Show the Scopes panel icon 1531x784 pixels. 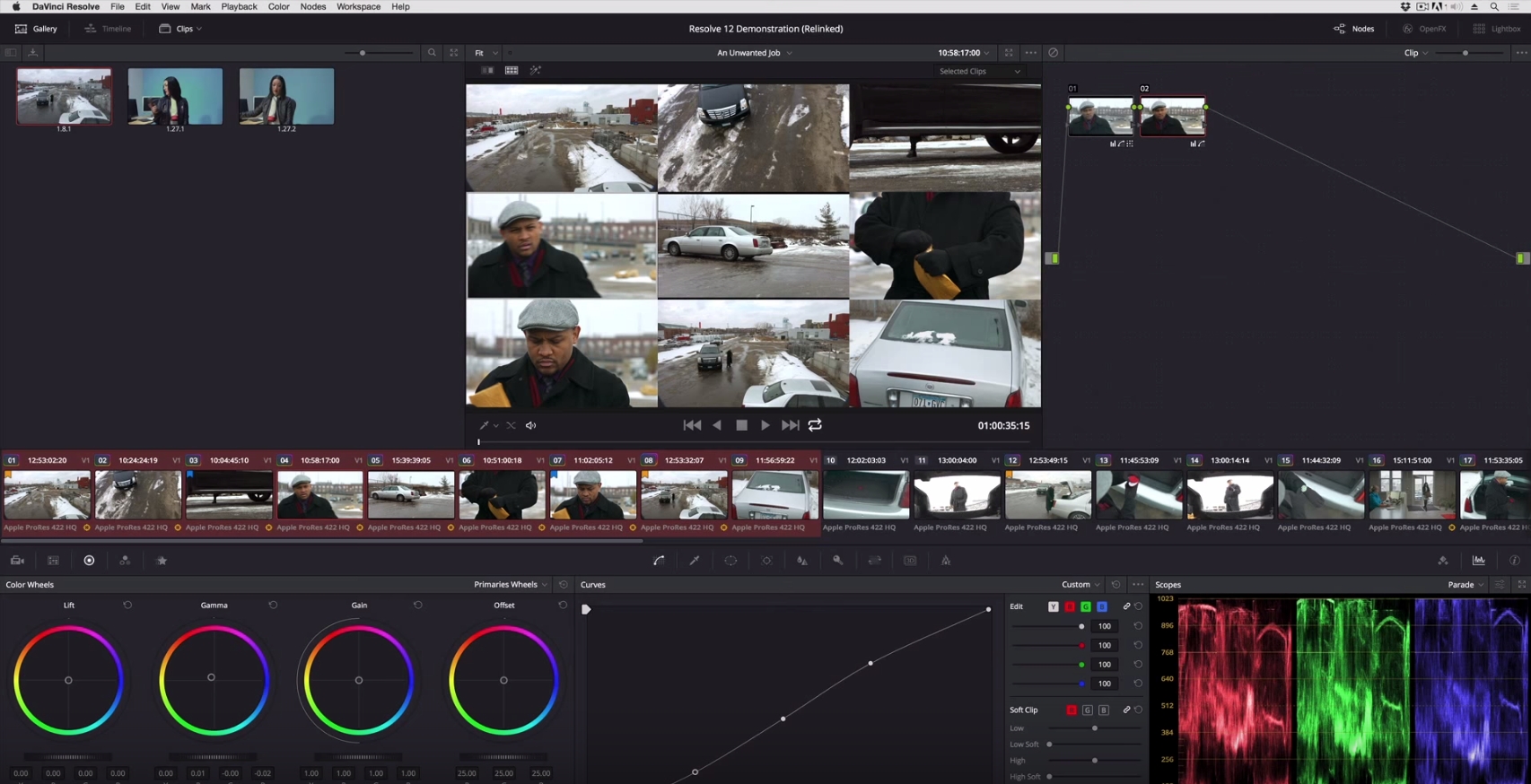[1479, 561]
